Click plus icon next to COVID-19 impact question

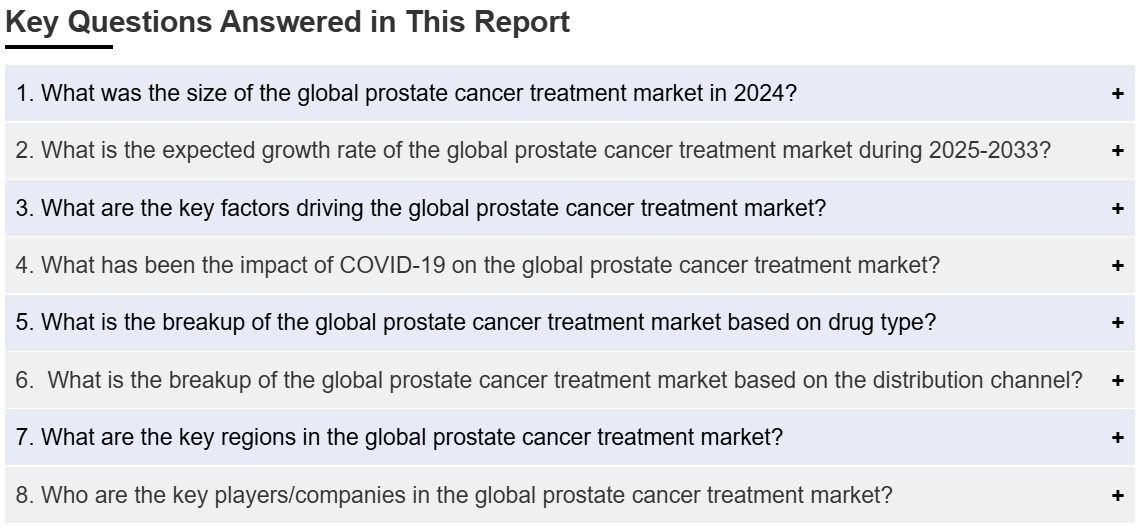tap(1117, 265)
